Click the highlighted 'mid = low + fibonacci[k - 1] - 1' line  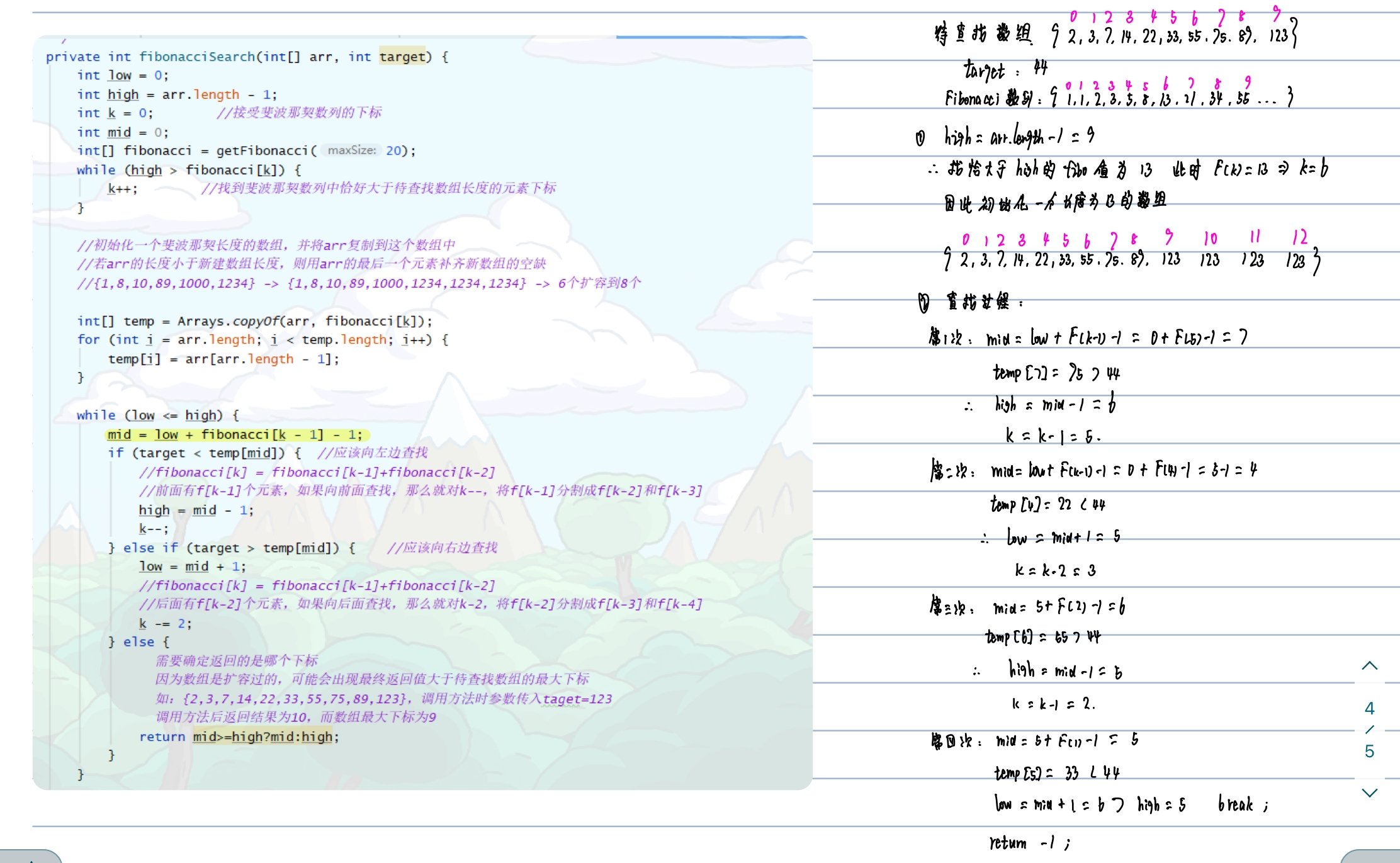tap(236, 435)
